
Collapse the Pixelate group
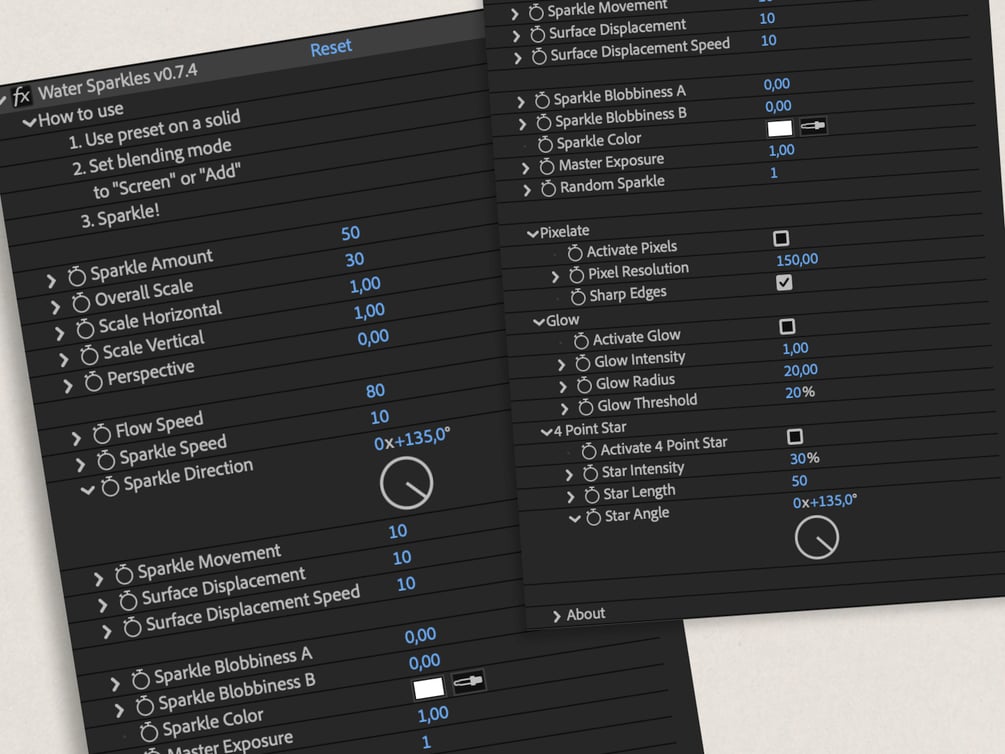click(x=532, y=234)
